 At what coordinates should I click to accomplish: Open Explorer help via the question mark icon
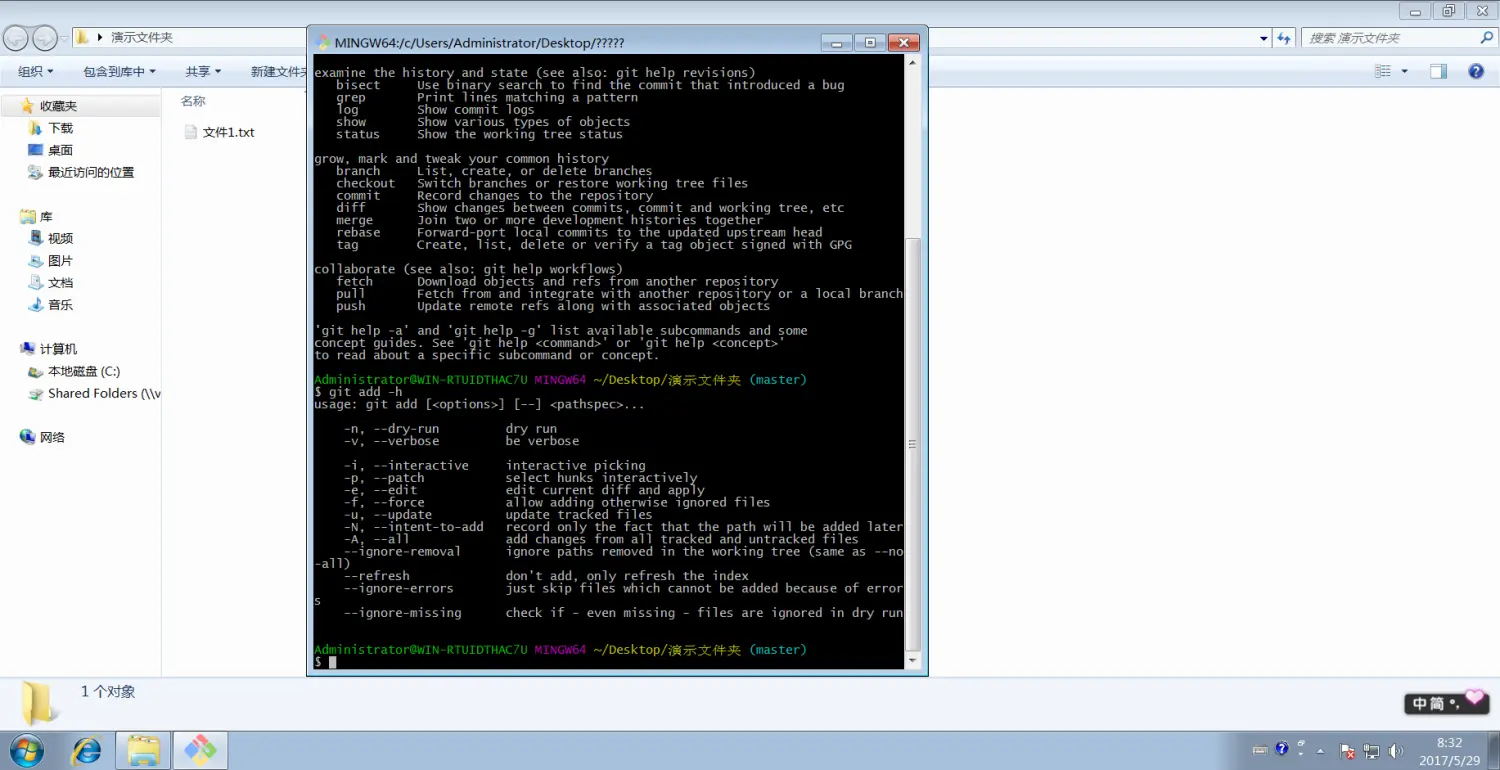(x=1475, y=71)
